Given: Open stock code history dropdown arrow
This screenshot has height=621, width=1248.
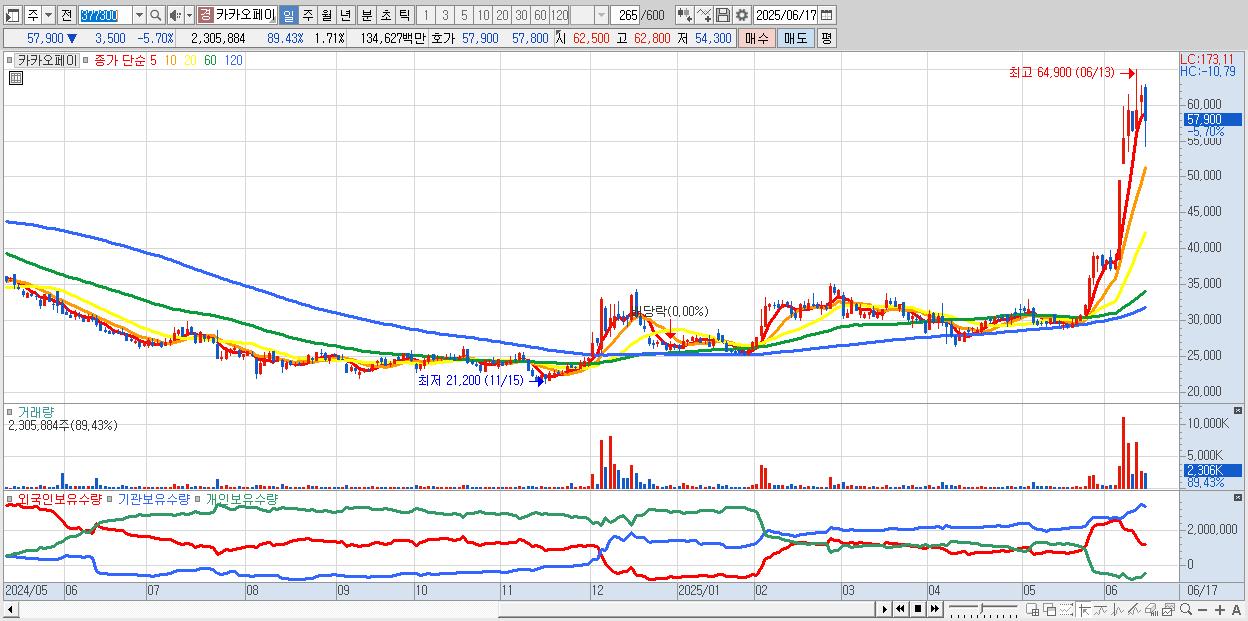Looking at the screenshot, I should click(x=139, y=15).
